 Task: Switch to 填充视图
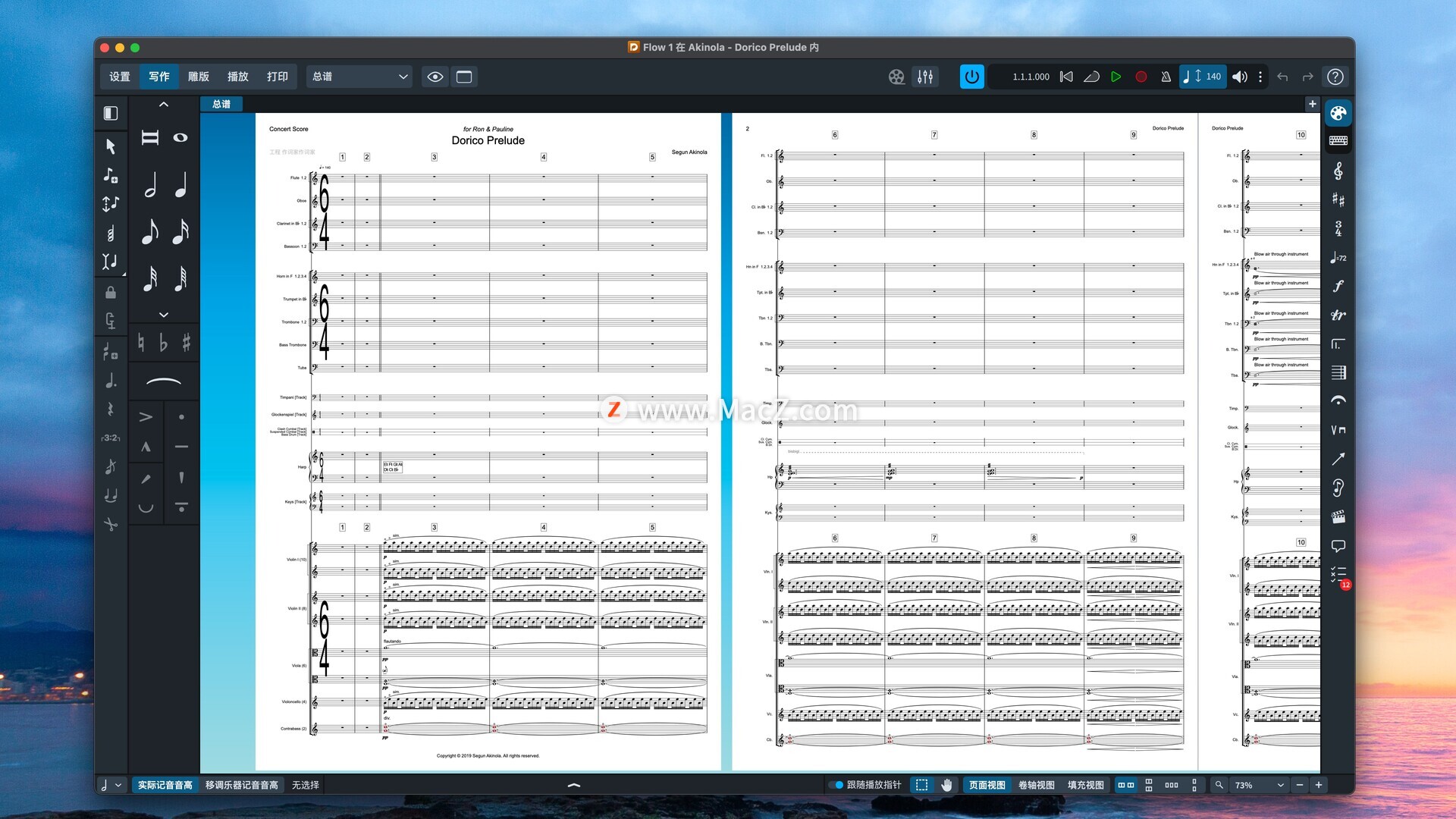click(1086, 785)
